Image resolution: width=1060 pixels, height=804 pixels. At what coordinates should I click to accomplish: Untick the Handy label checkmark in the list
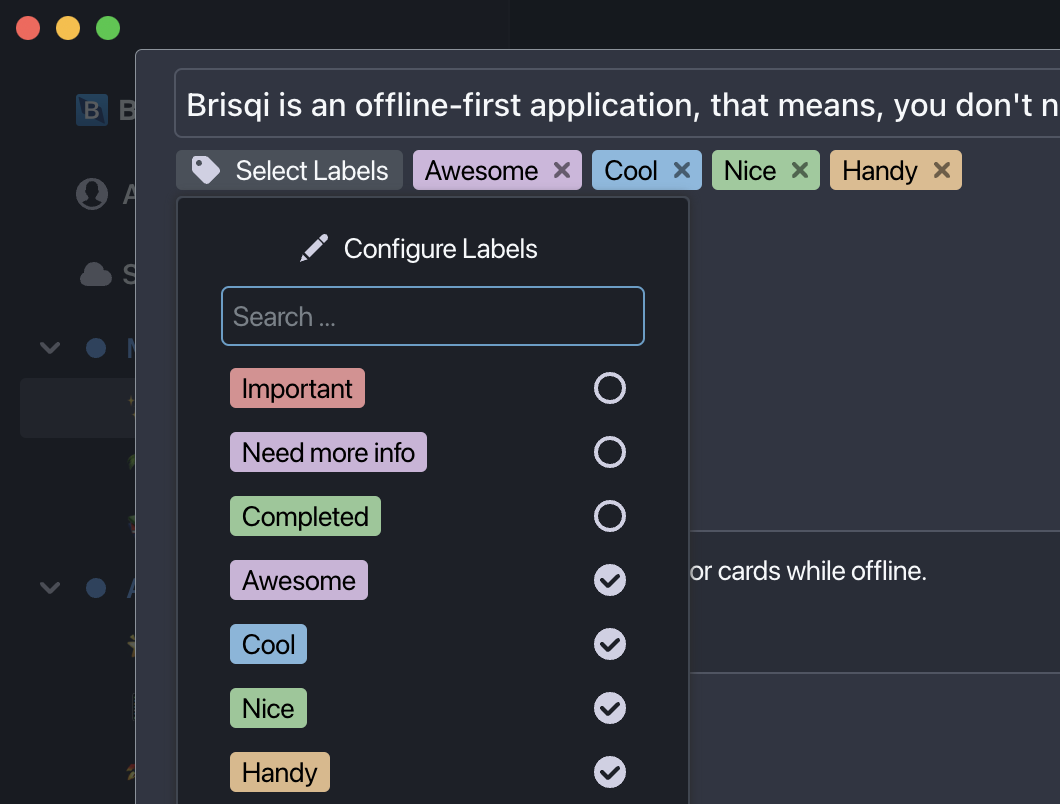pyautogui.click(x=610, y=772)
